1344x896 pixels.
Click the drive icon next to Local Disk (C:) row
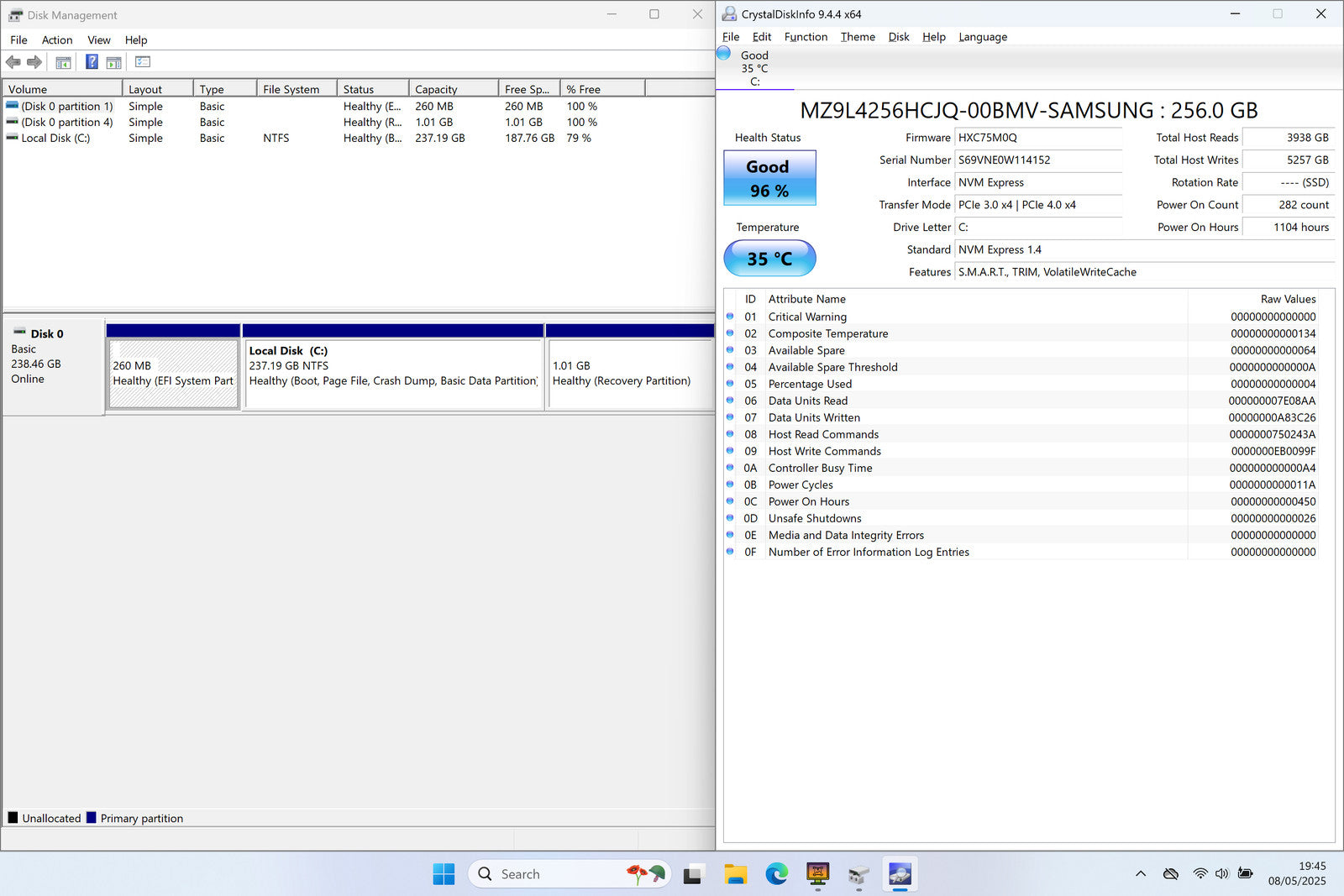pos(12,138)
